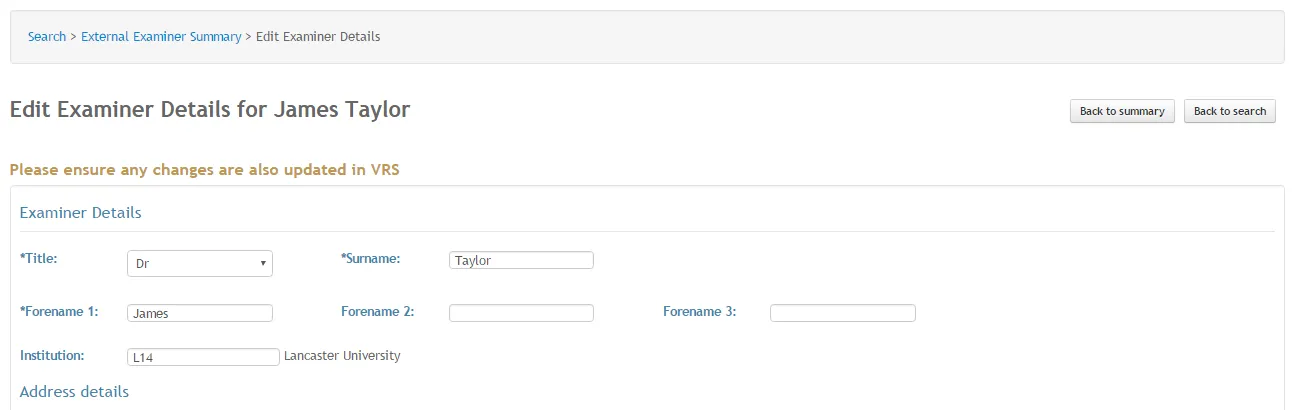Click the Lancaster University institution name
Image resolution: width=1308 pixels, height=410 pixels.
(342, 355)
